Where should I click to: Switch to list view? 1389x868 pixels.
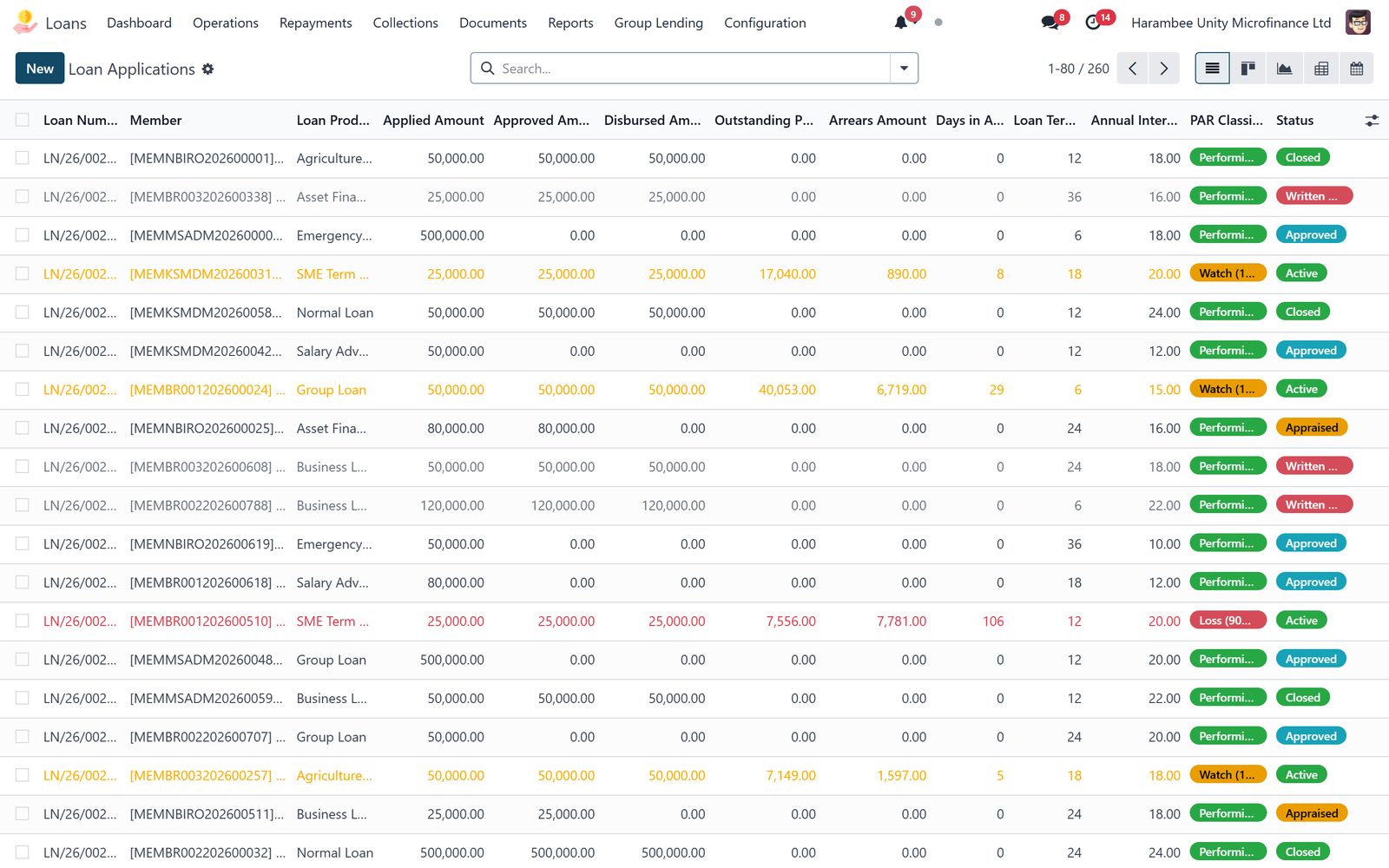click(1213, 69)
